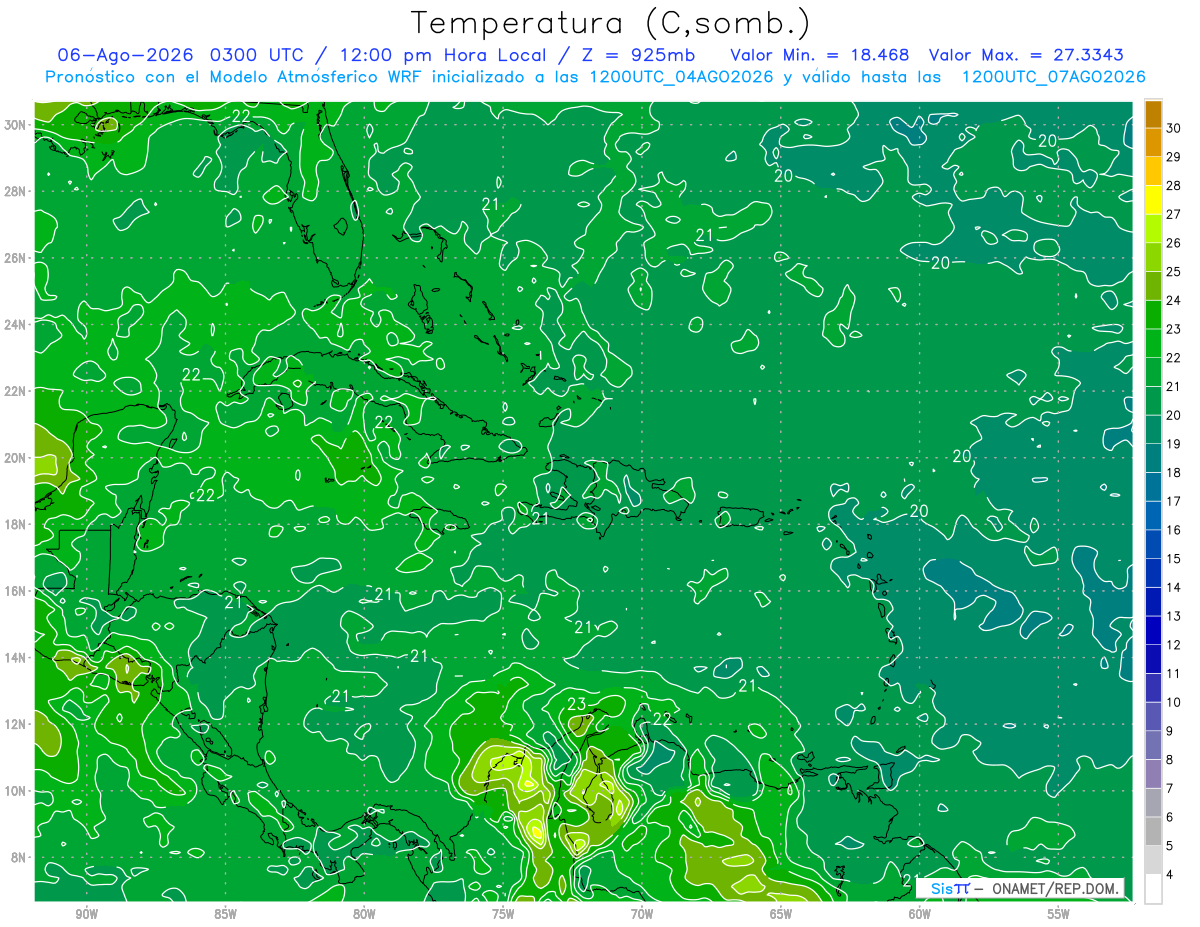Viewport: 1200px width, 927px height.
Task: Click the "16N" latitude axis label
Action: pyautogui.click(x=14, y=591)
